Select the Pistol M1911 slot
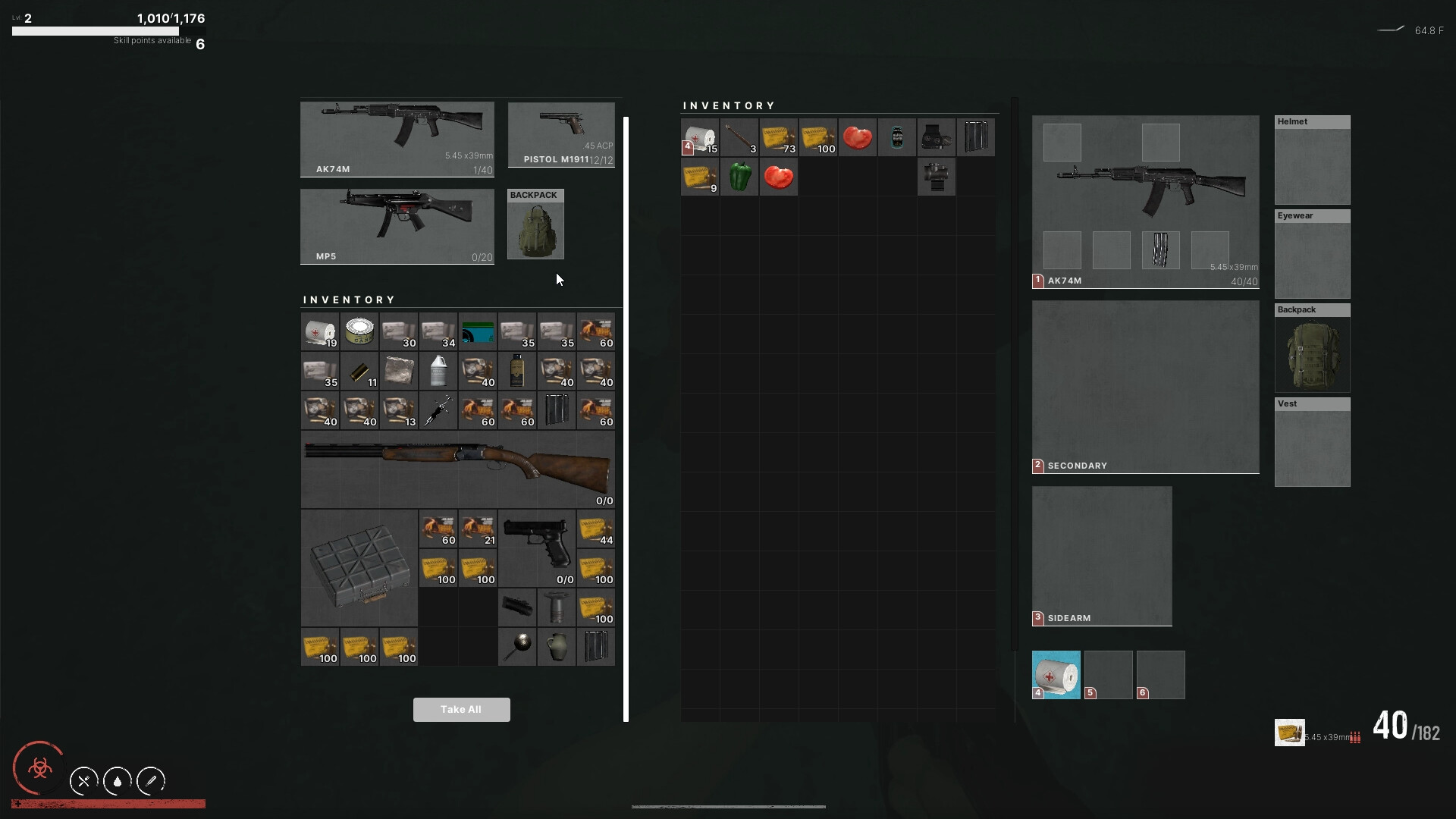 click(x=561, y=134)
